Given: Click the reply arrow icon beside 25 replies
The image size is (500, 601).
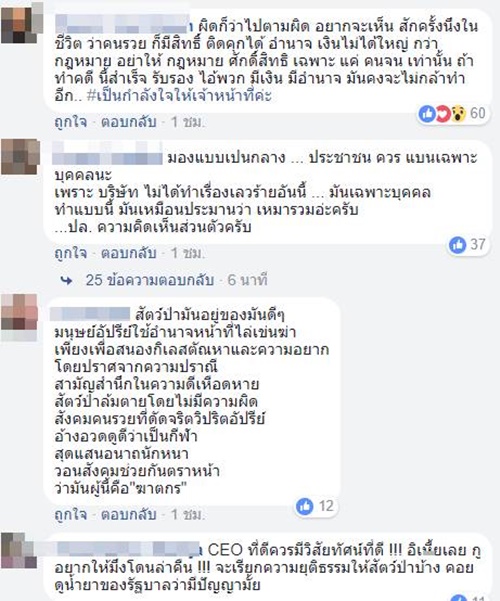Looking at the screenshot, I should [x=67, y=281].
